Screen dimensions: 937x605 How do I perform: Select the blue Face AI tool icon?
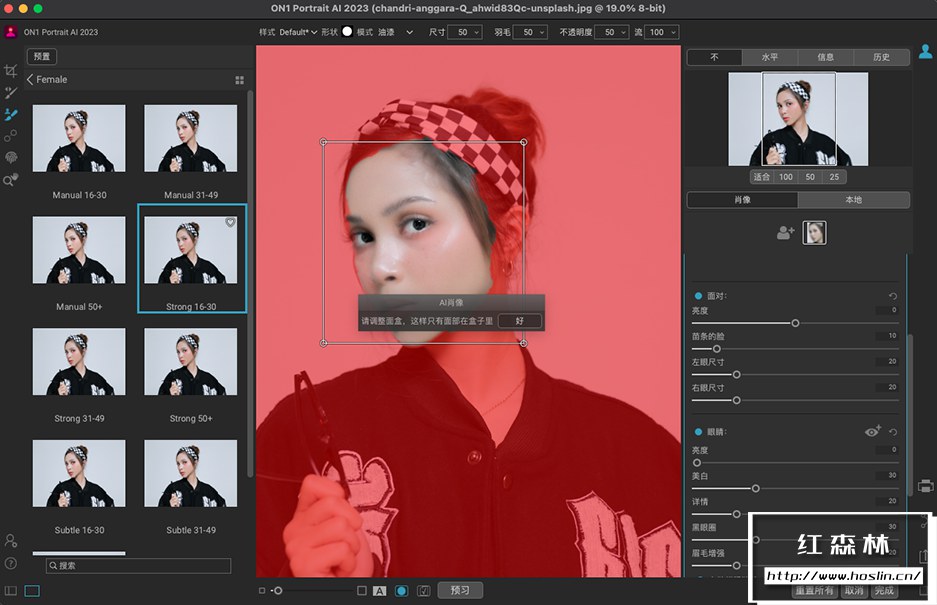click(12, 115)
